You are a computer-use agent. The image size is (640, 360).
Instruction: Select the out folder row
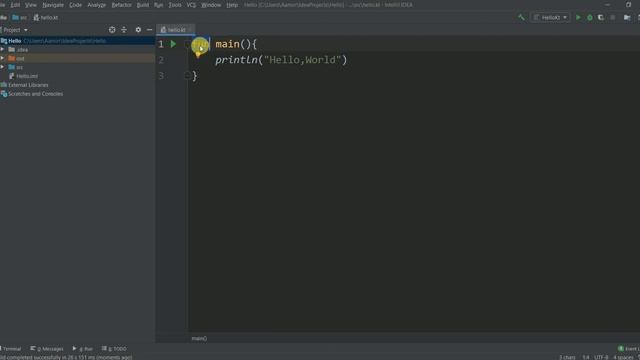click(78, 58)
